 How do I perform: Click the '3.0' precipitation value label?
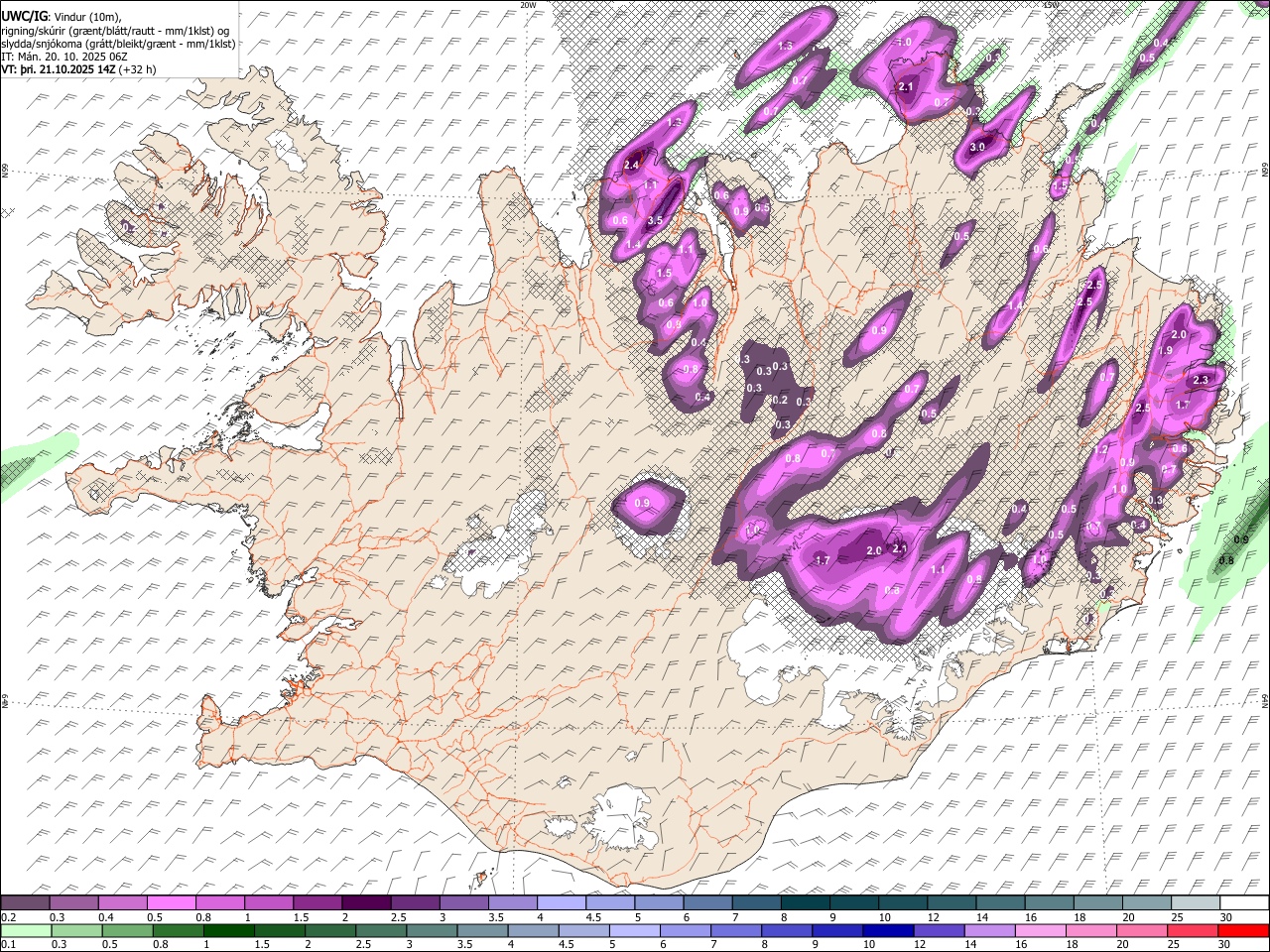click(x=977, y=147)
